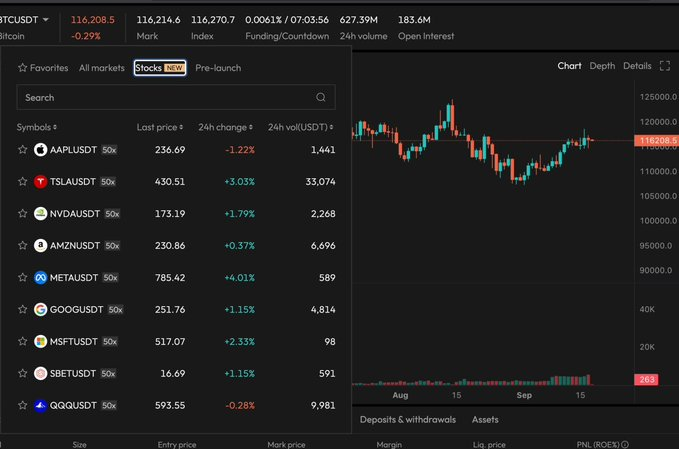Click the Nvidia logo icon for NVDAUSDT
The height and width of the screenshot is (449, 679).
point(40,214)
